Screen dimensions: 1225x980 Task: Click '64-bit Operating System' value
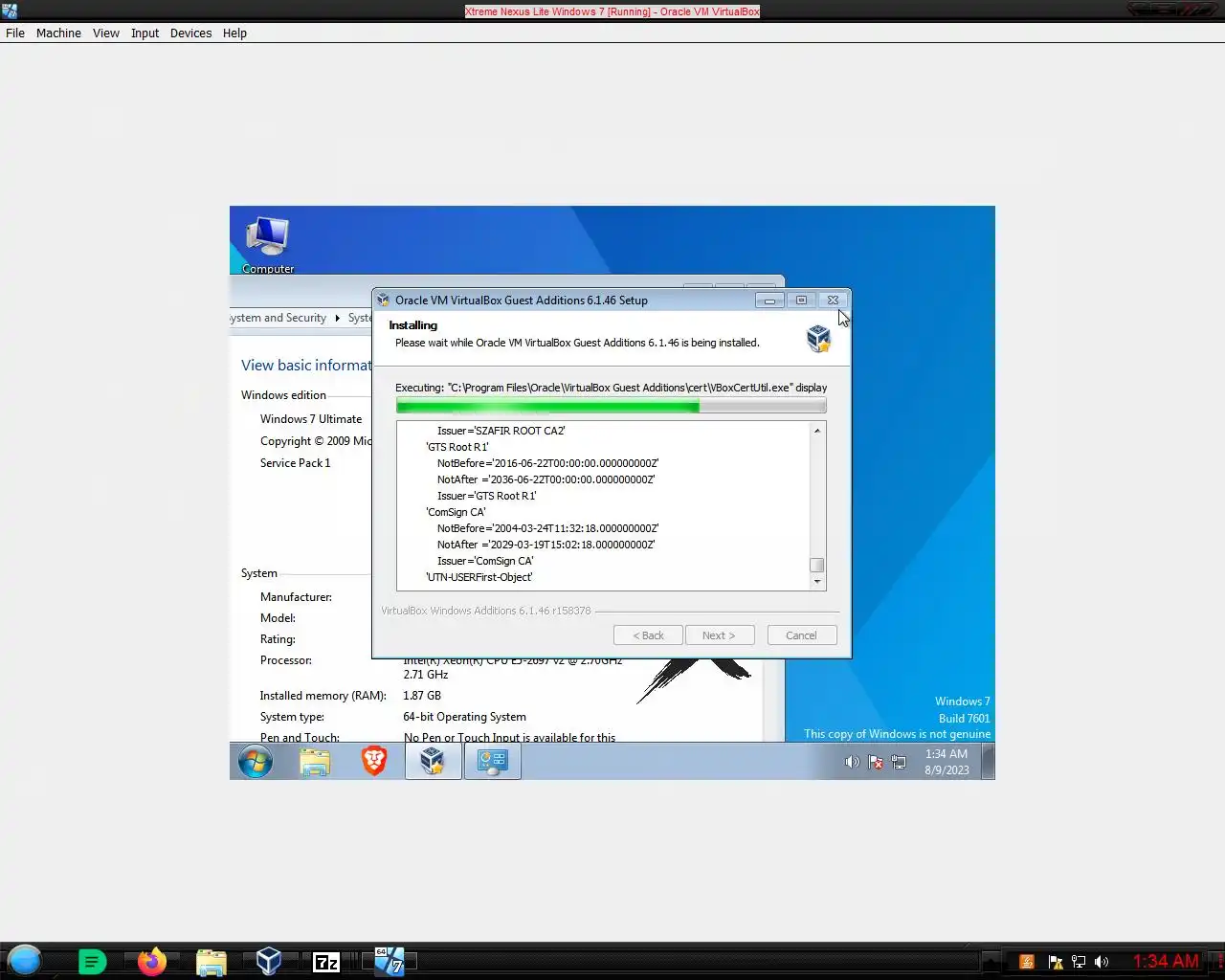(465, 717)
